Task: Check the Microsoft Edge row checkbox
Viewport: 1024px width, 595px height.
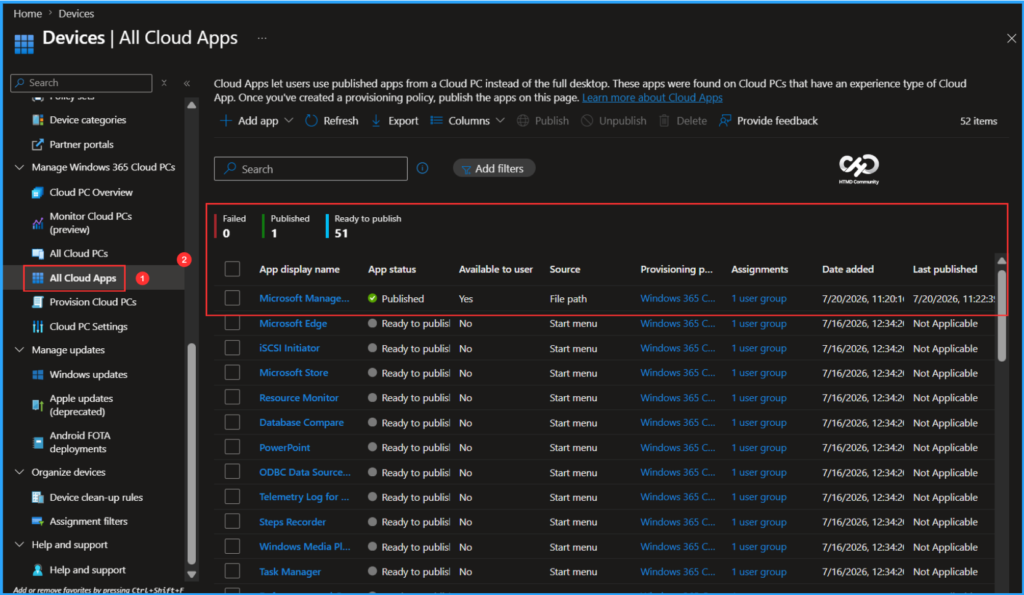Action: (232, 323)
